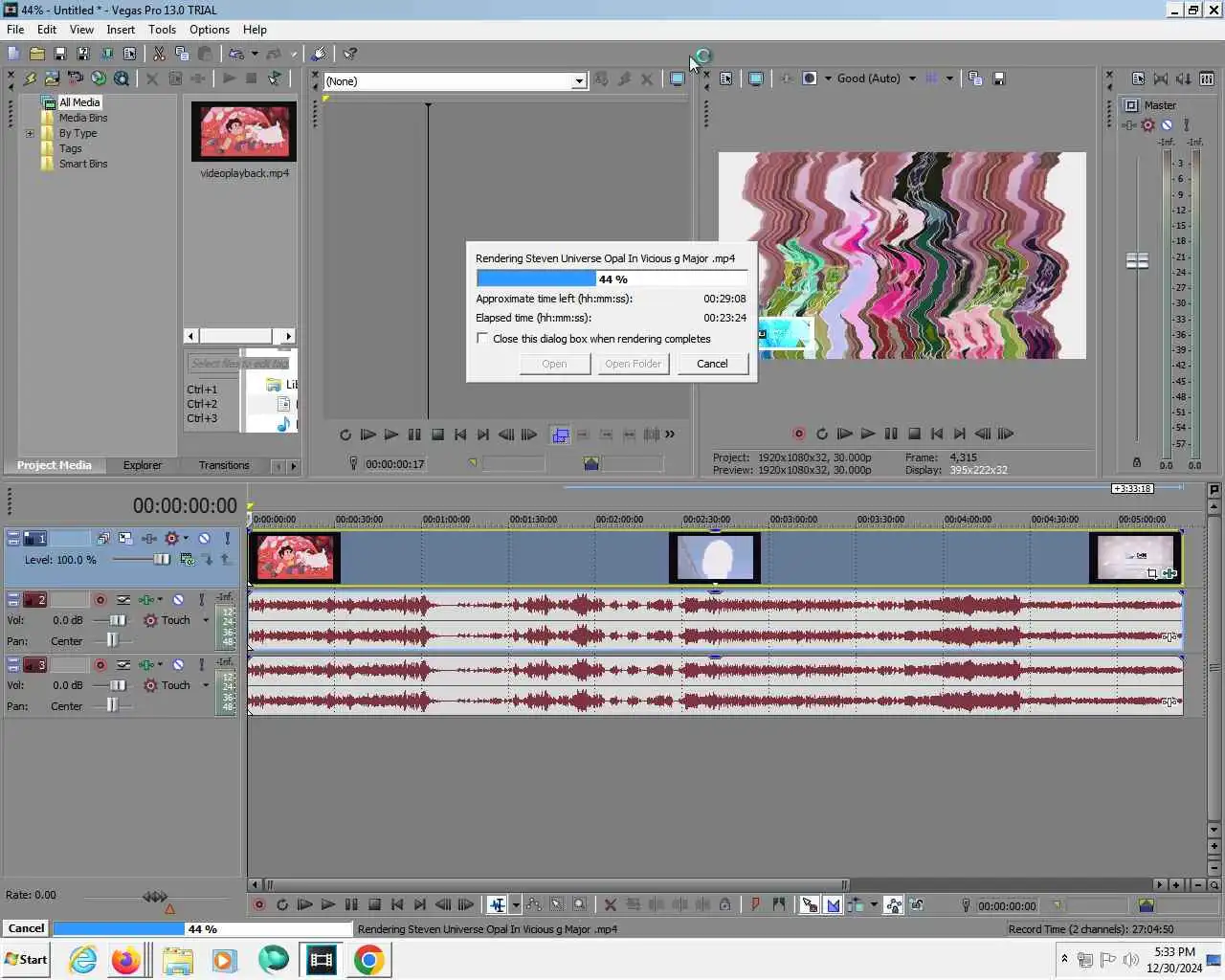The height and width of the screenshot is (980, 1225).
Task: Click the timeline Insert Marker icon
Action: pyautogui.click(x=755, y=904)
